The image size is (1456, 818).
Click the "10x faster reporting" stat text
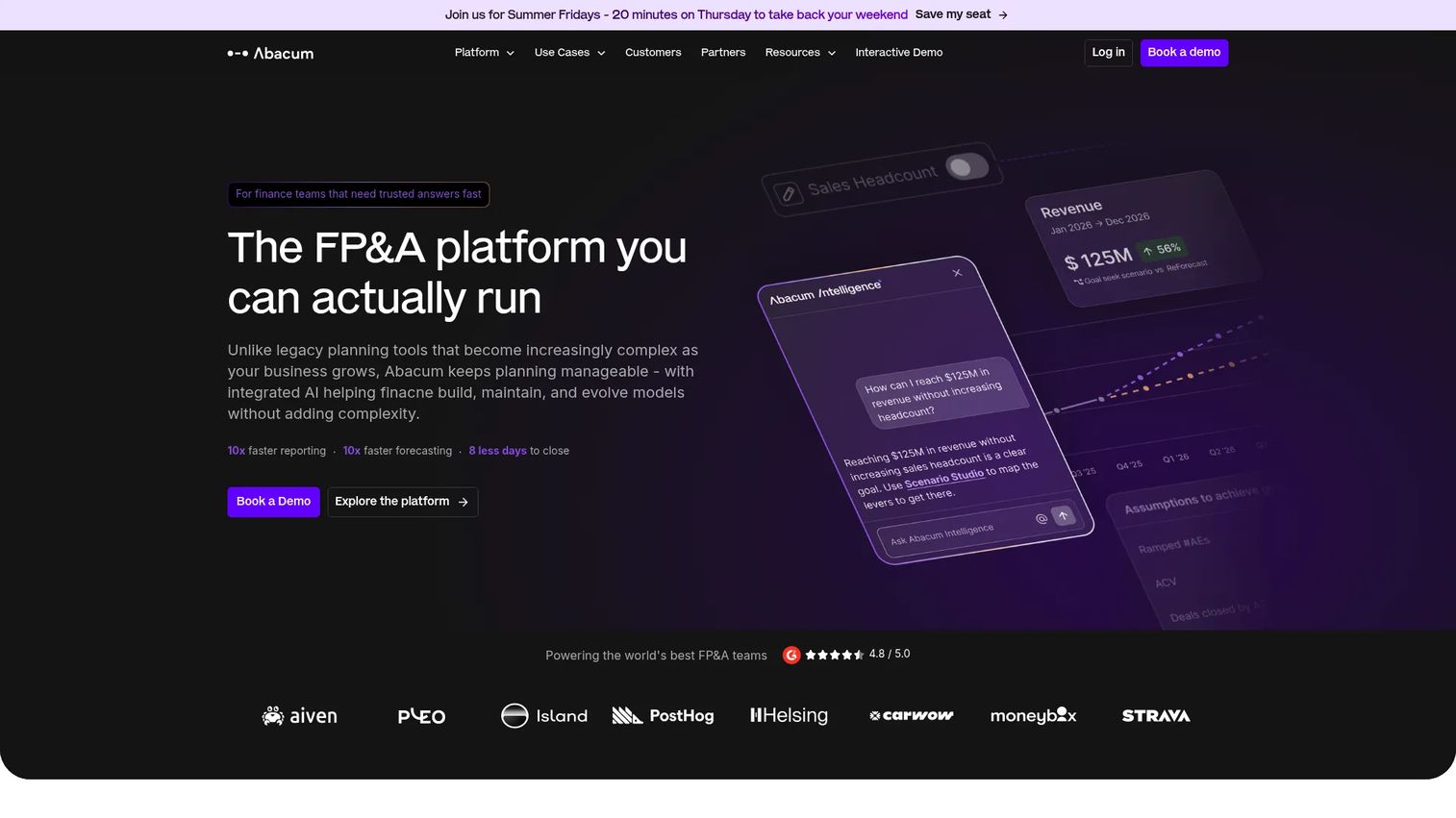tap(277, 451)
